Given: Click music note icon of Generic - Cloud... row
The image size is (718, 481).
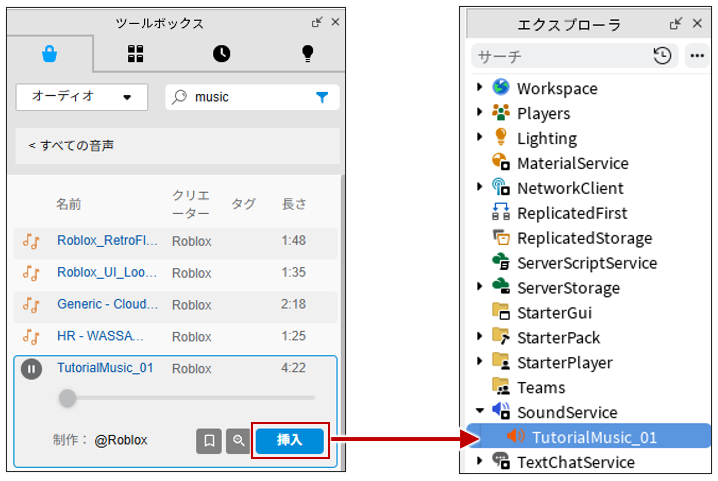Looking at the screenshot, I should pos(31,305).
